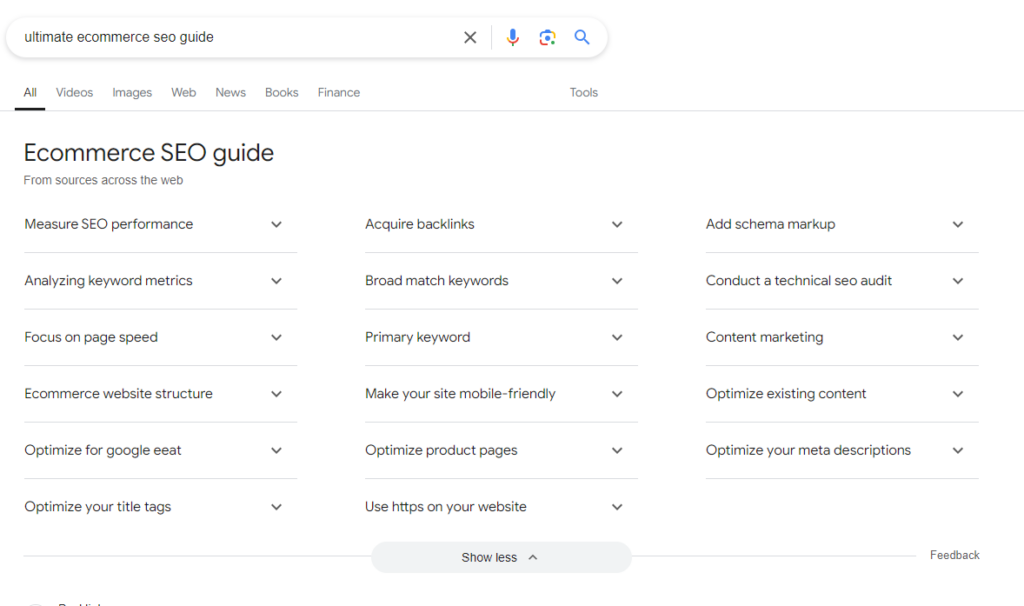Click the Optimize your title tags text
The image size is (1024, 606).
(x=98, y=507)
